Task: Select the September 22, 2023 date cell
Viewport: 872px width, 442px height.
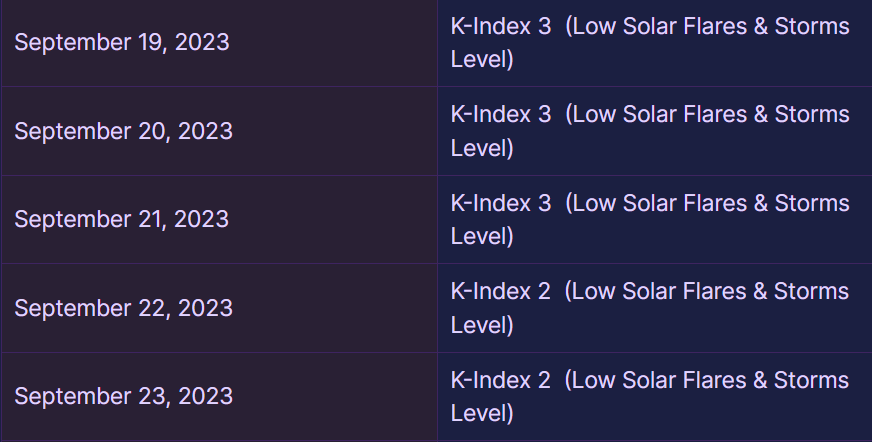Action: coord(123,308)
